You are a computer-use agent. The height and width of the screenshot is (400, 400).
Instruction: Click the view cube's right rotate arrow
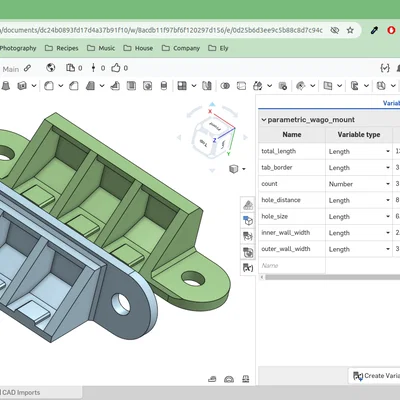(x=245, y=137)
